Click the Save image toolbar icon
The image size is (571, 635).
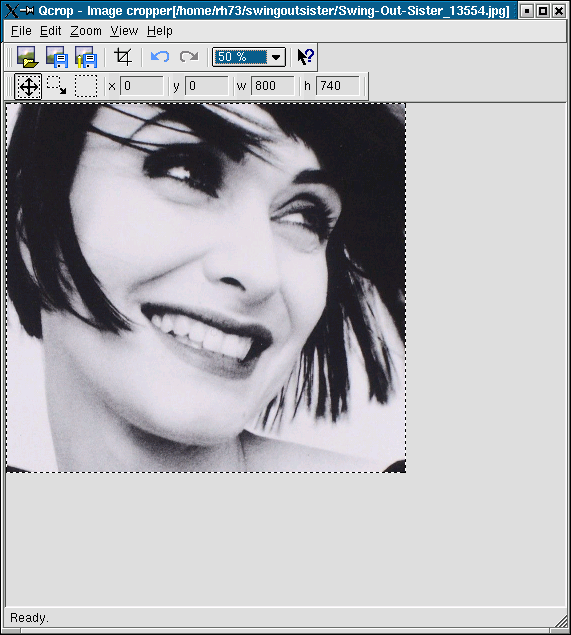click(x=57, y=57)
